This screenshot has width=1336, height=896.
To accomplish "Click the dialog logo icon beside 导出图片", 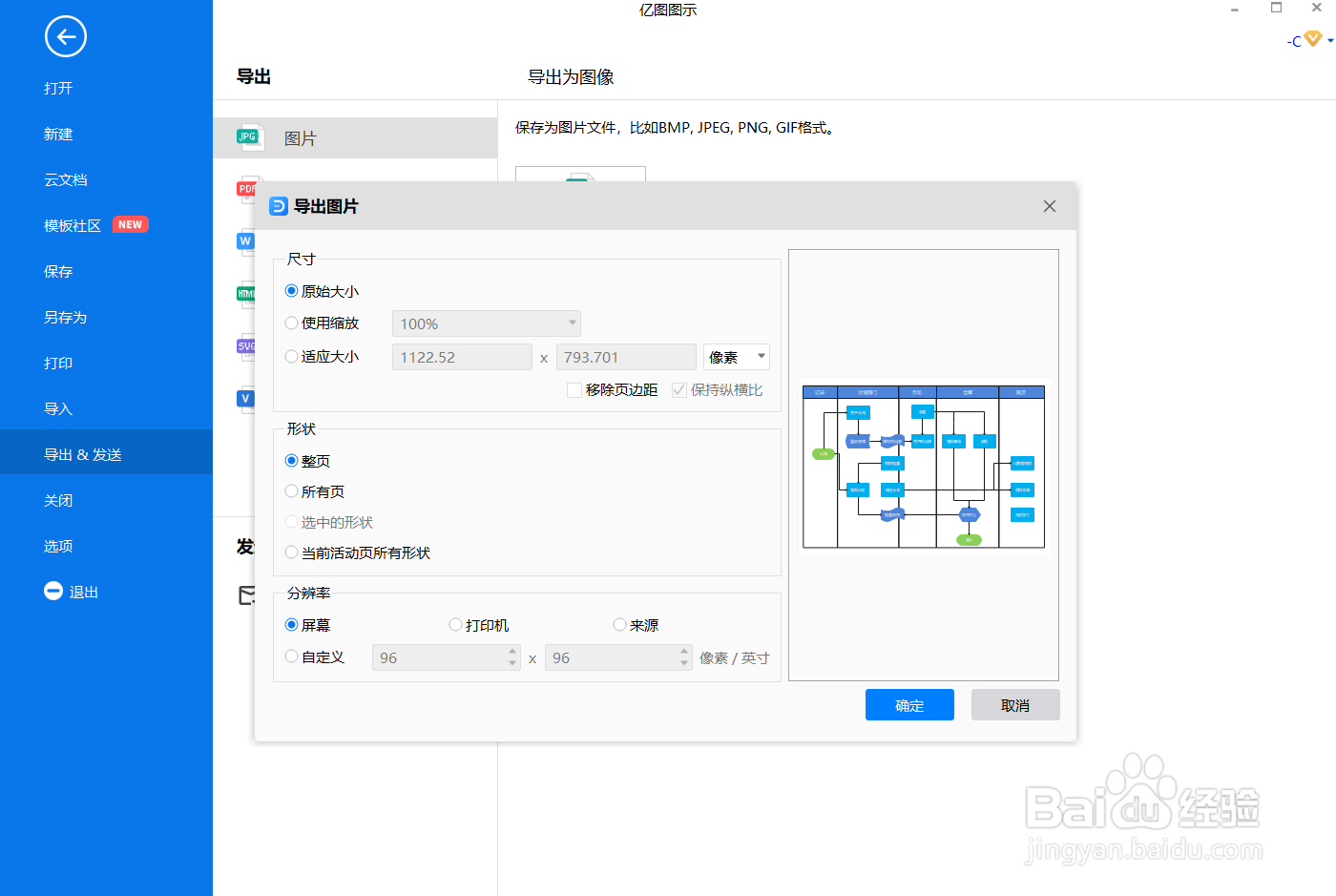I will click(x=279, y=206).
